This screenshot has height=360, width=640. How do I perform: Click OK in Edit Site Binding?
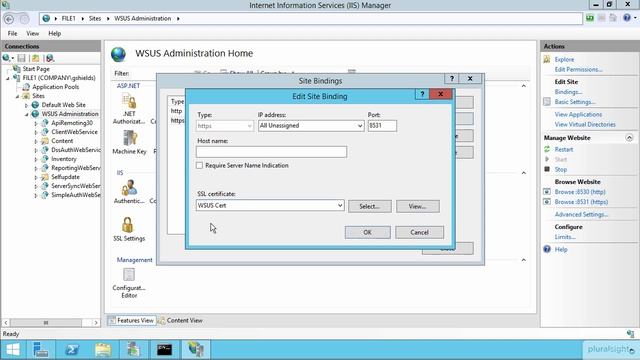click(367, 232)
